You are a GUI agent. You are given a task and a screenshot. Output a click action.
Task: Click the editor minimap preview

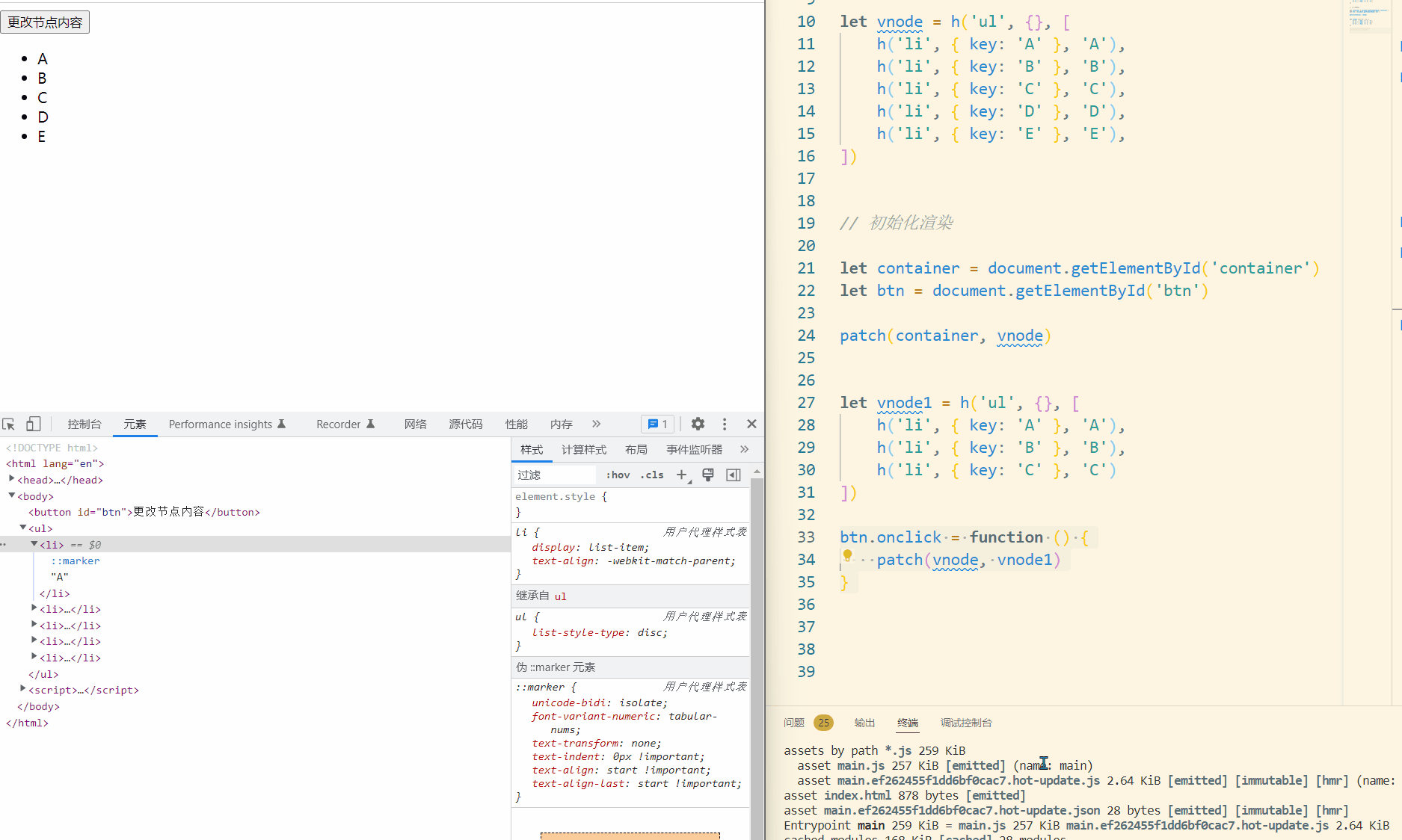1368,16
